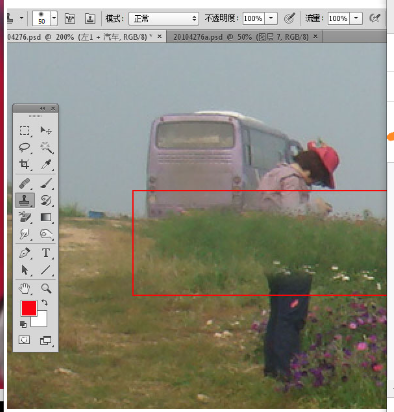Click the red foreground color swatch

pyautogui.click(x=29, y=308)
